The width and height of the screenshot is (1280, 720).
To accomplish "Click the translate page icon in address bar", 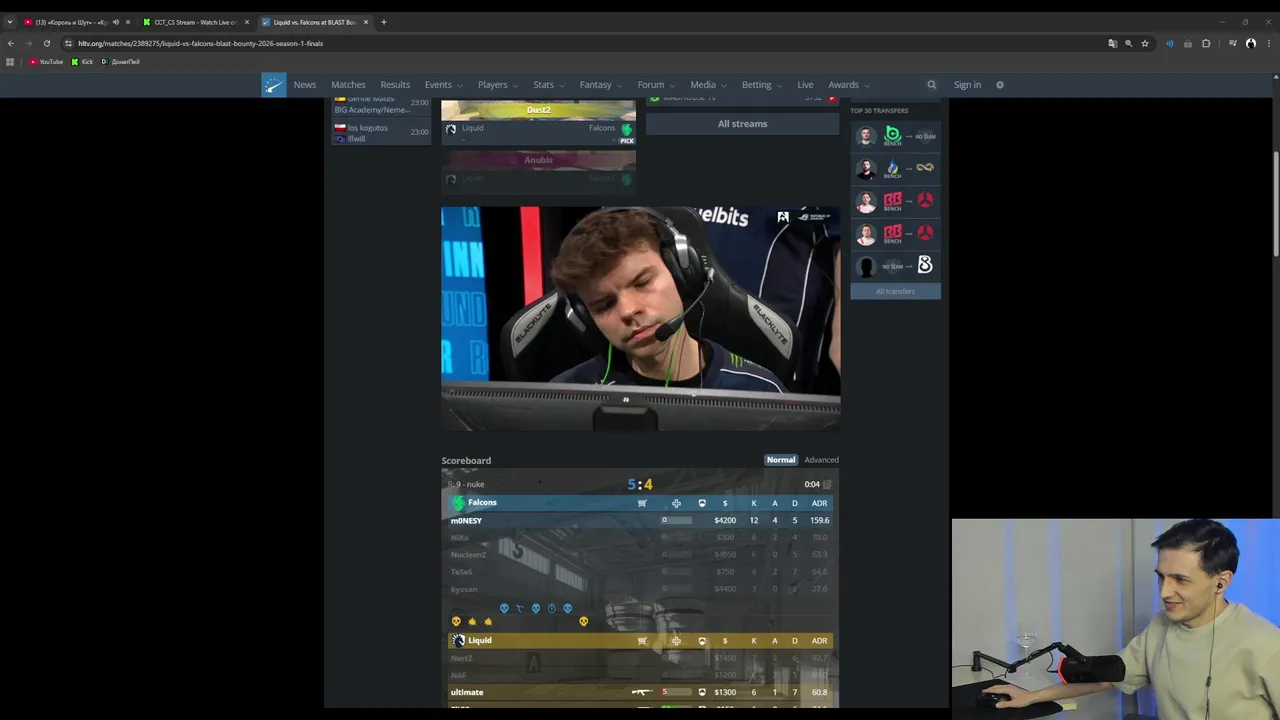I will 1113,43.
